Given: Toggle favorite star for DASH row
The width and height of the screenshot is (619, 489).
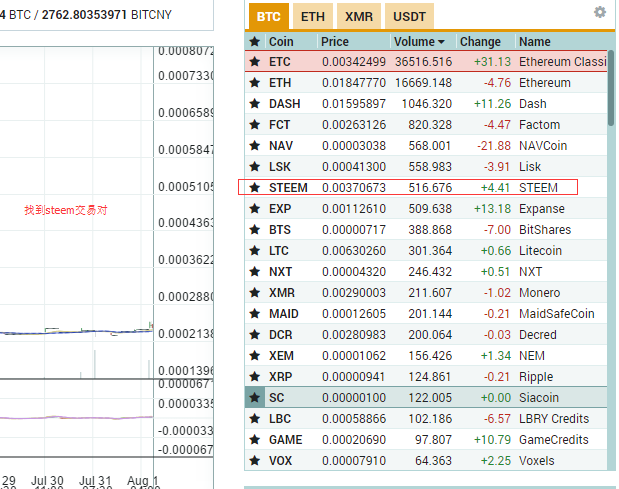Looking at the screenshot, I should (x=255, y=103).
